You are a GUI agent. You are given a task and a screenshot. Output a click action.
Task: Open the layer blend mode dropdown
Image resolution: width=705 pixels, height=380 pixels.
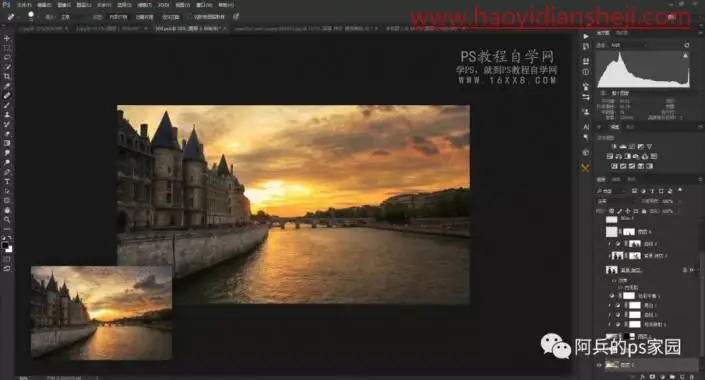pyautogui.click(x=615, y=201)
